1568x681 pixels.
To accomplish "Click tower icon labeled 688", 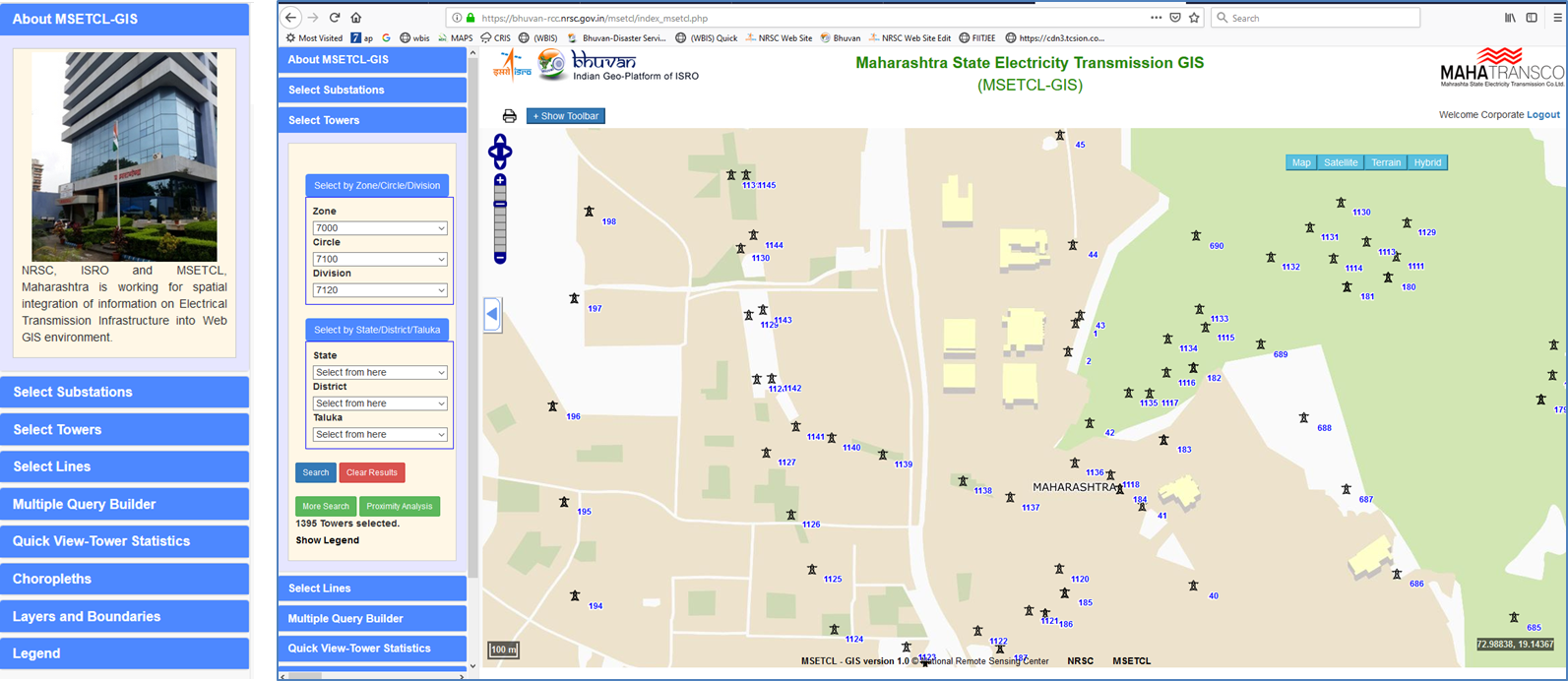I will click(1304, 418).
